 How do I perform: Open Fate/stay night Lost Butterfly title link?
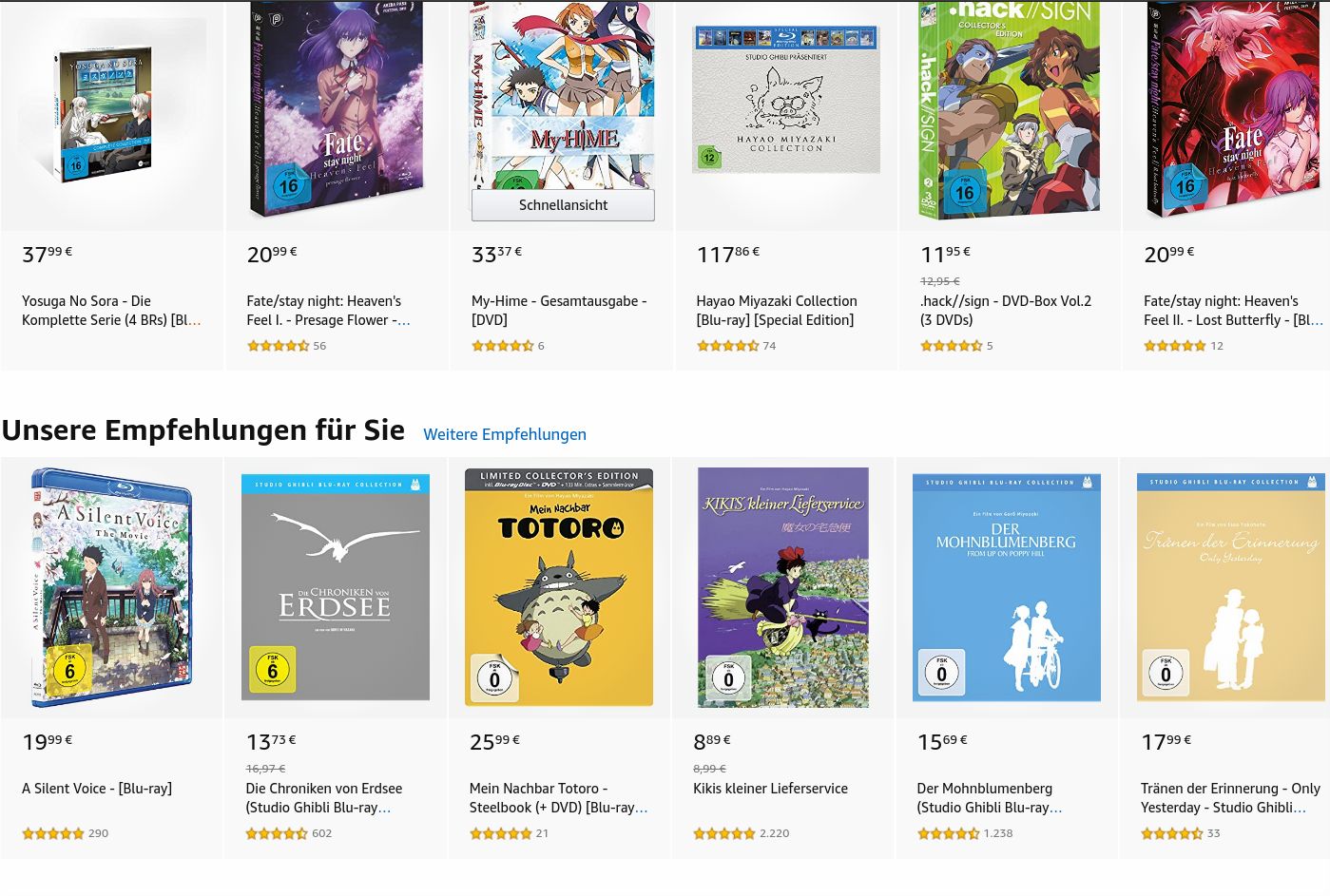click(1232, 311)
